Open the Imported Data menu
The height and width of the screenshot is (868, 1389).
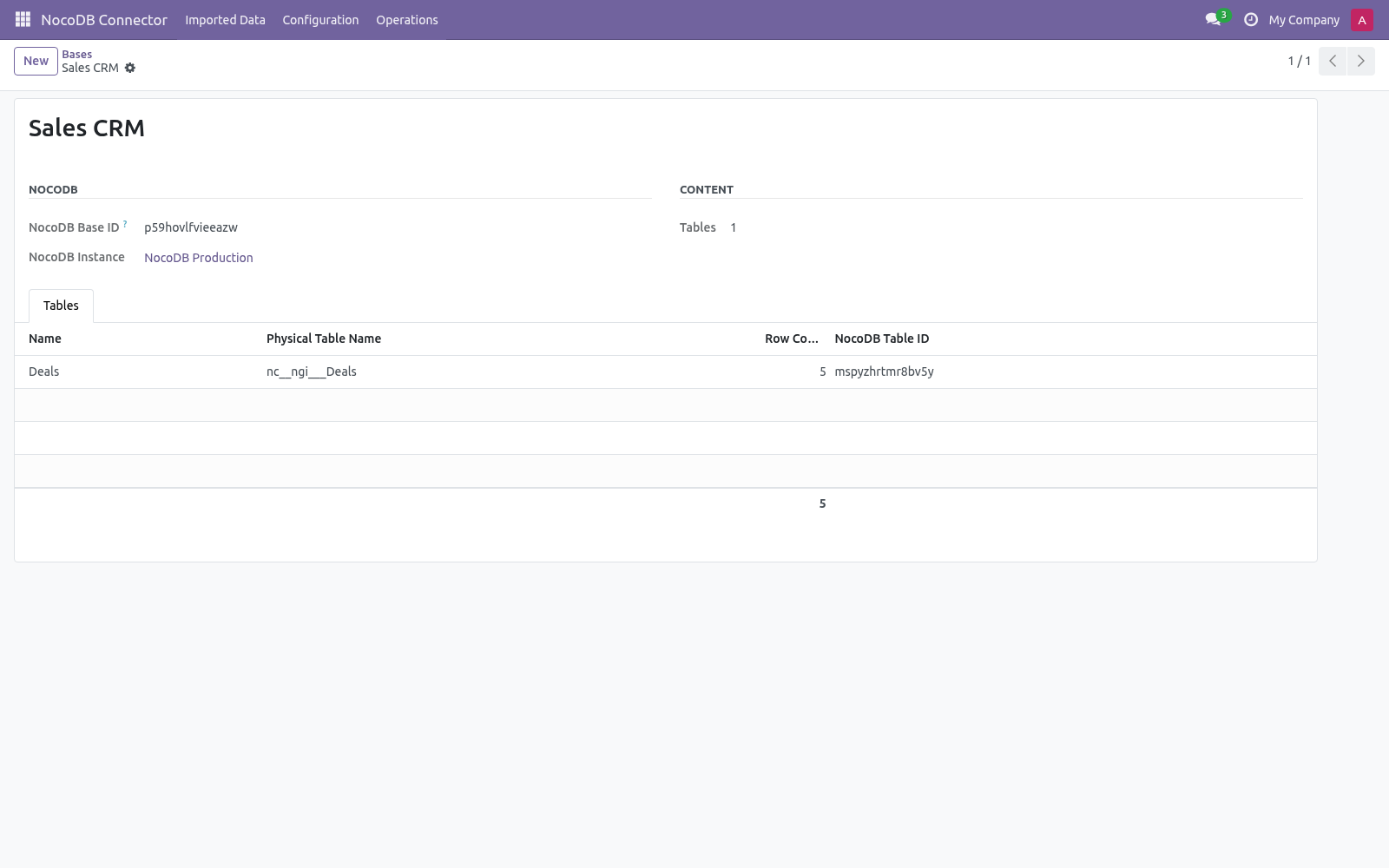point(225,20)
